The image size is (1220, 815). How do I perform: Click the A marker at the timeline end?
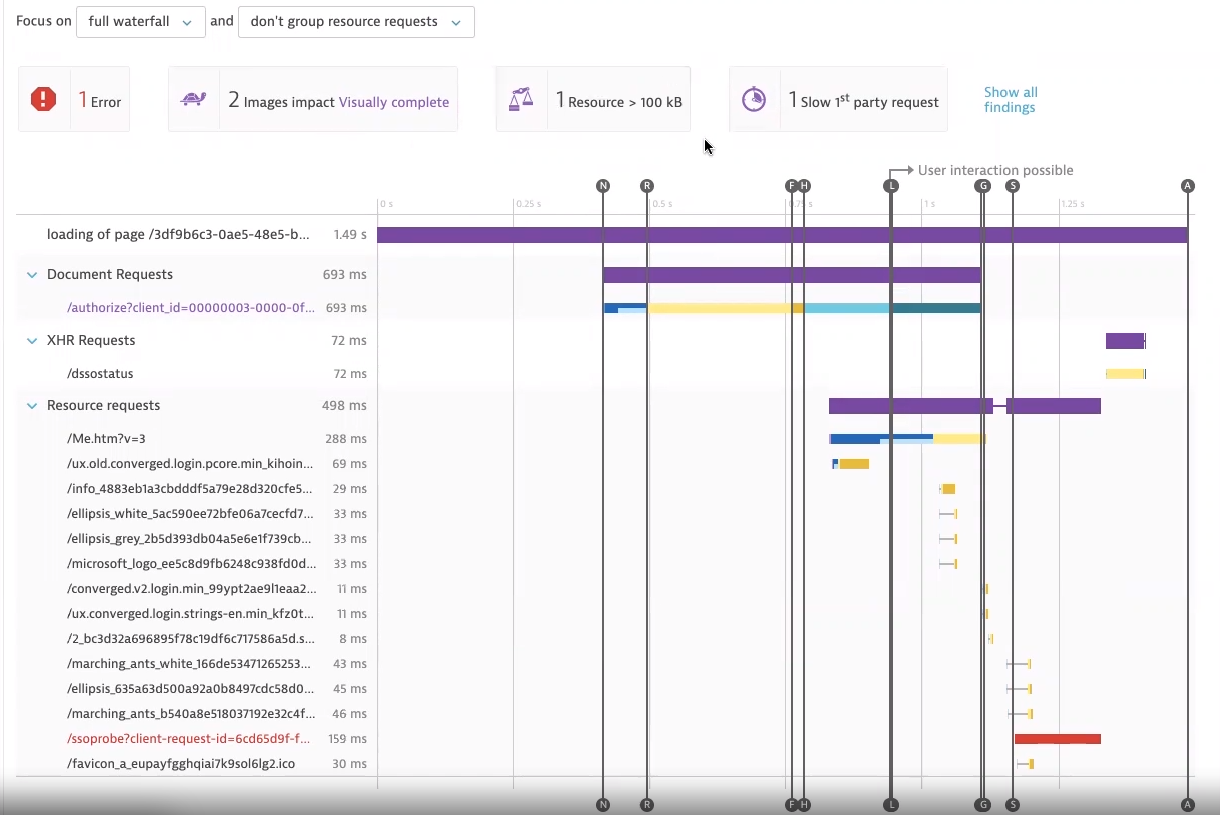1188,185
